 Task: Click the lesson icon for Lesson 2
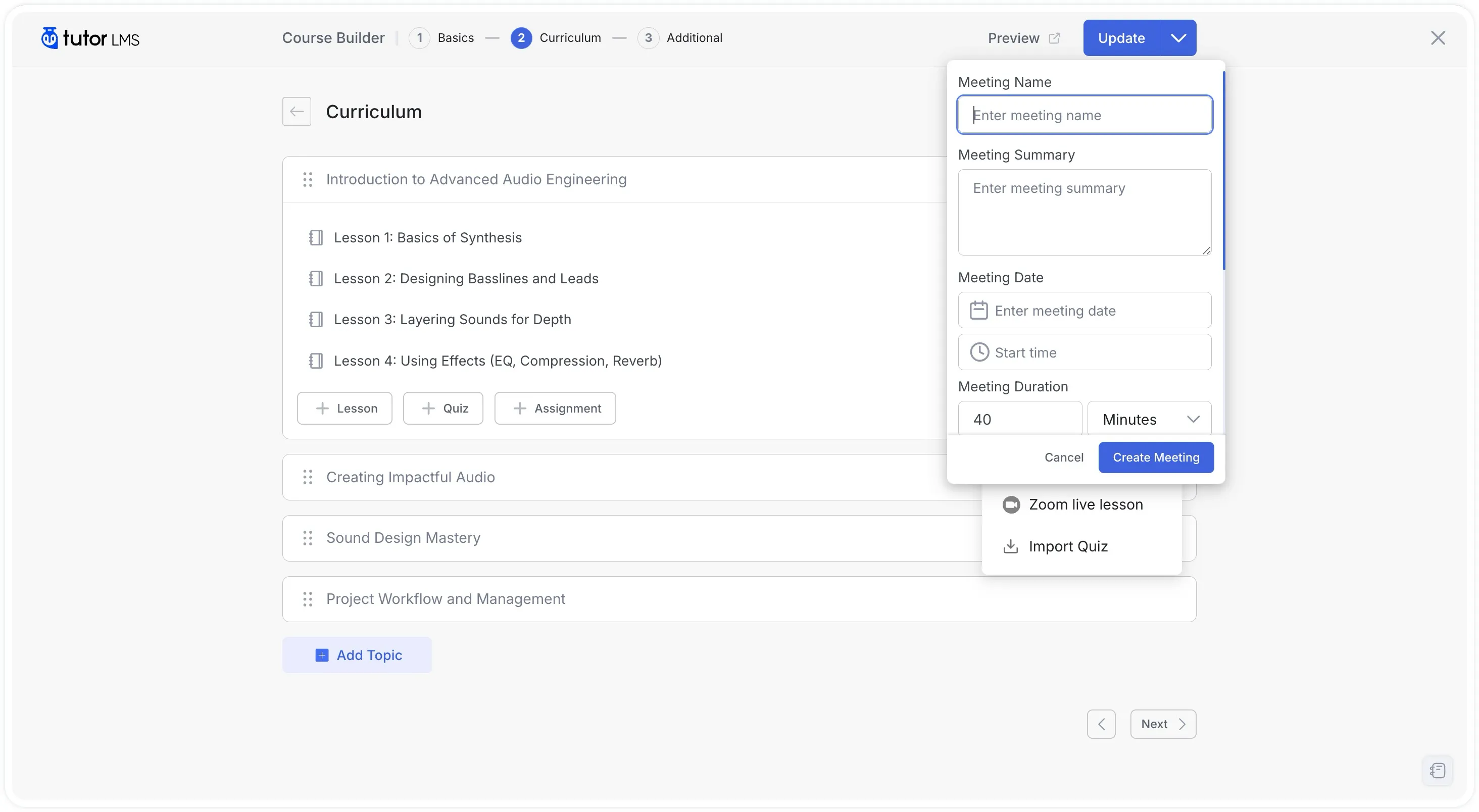(316, 278)
